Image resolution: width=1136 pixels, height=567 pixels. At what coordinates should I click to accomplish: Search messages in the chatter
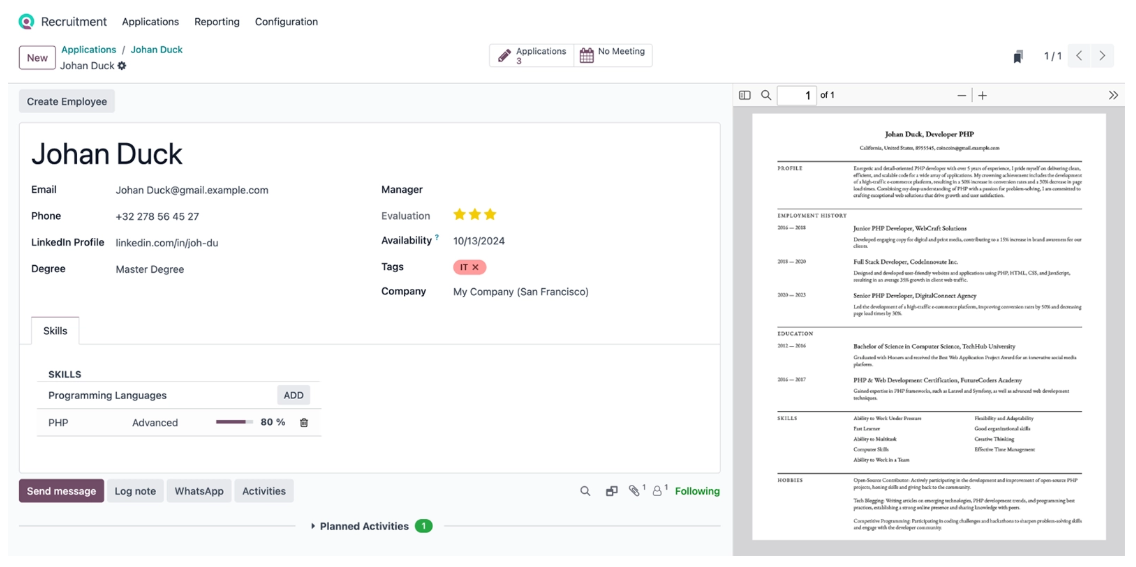[x=585, y=491]
